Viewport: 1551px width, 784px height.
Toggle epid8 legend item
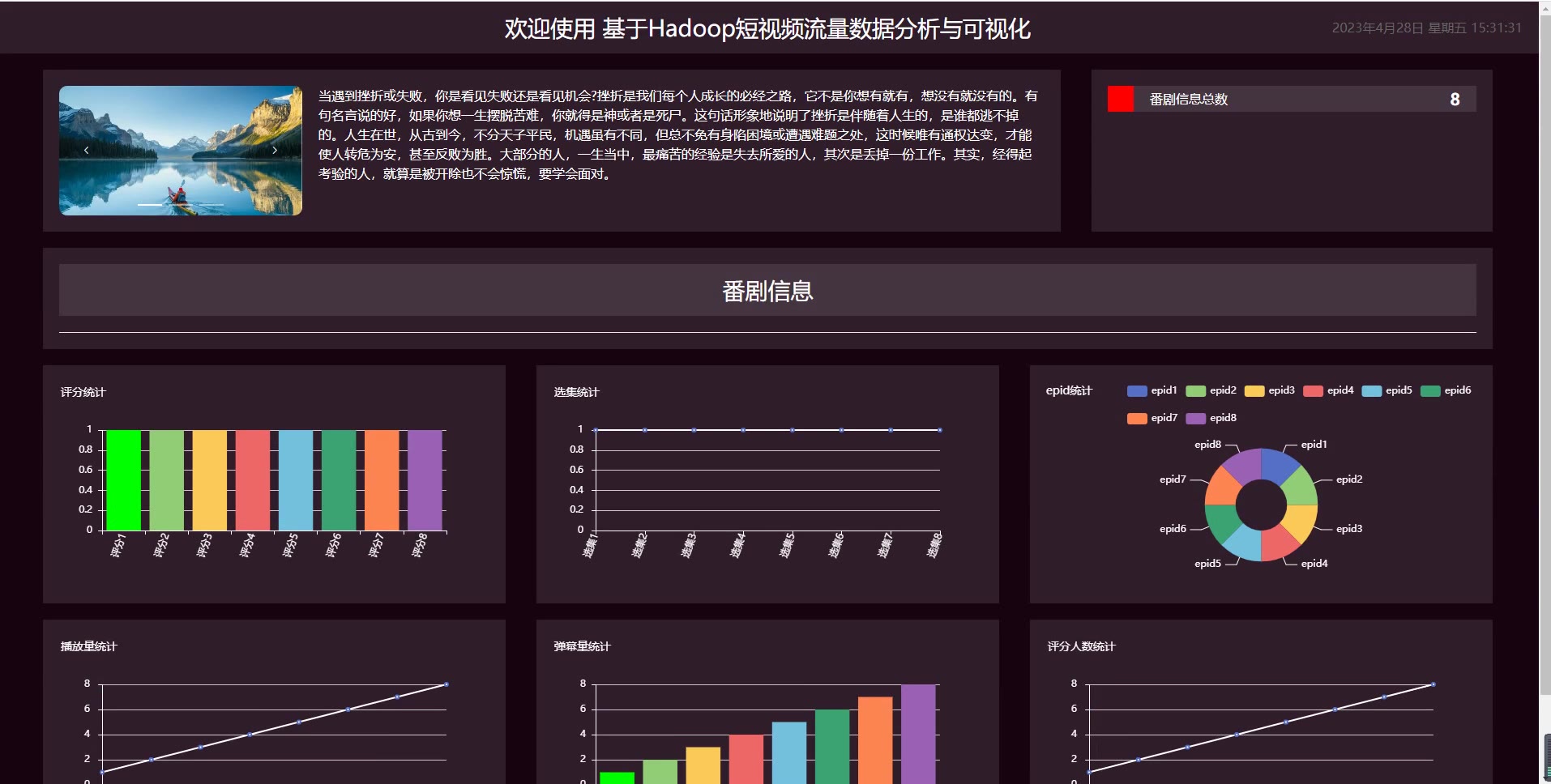[1211, 418]
